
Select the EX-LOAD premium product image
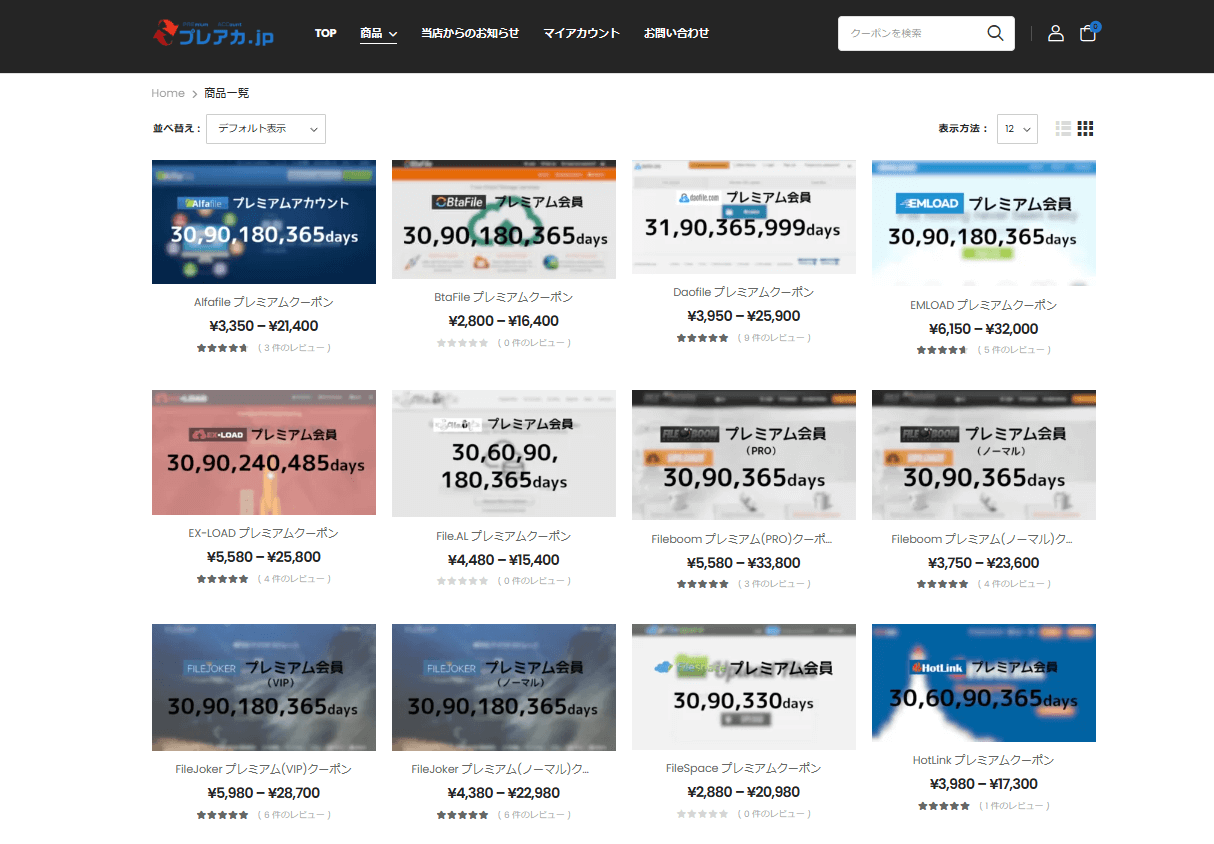tap(264, 452)
